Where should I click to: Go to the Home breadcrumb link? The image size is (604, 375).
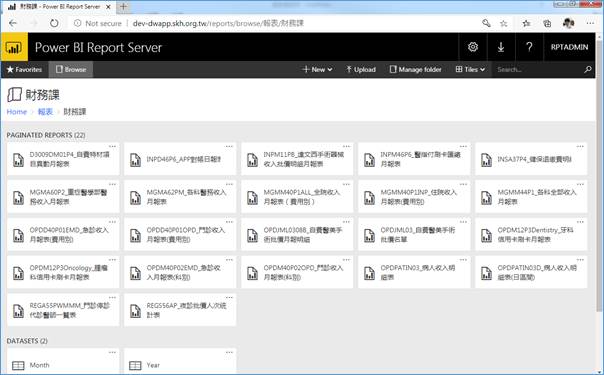click(x=17, y=112)
